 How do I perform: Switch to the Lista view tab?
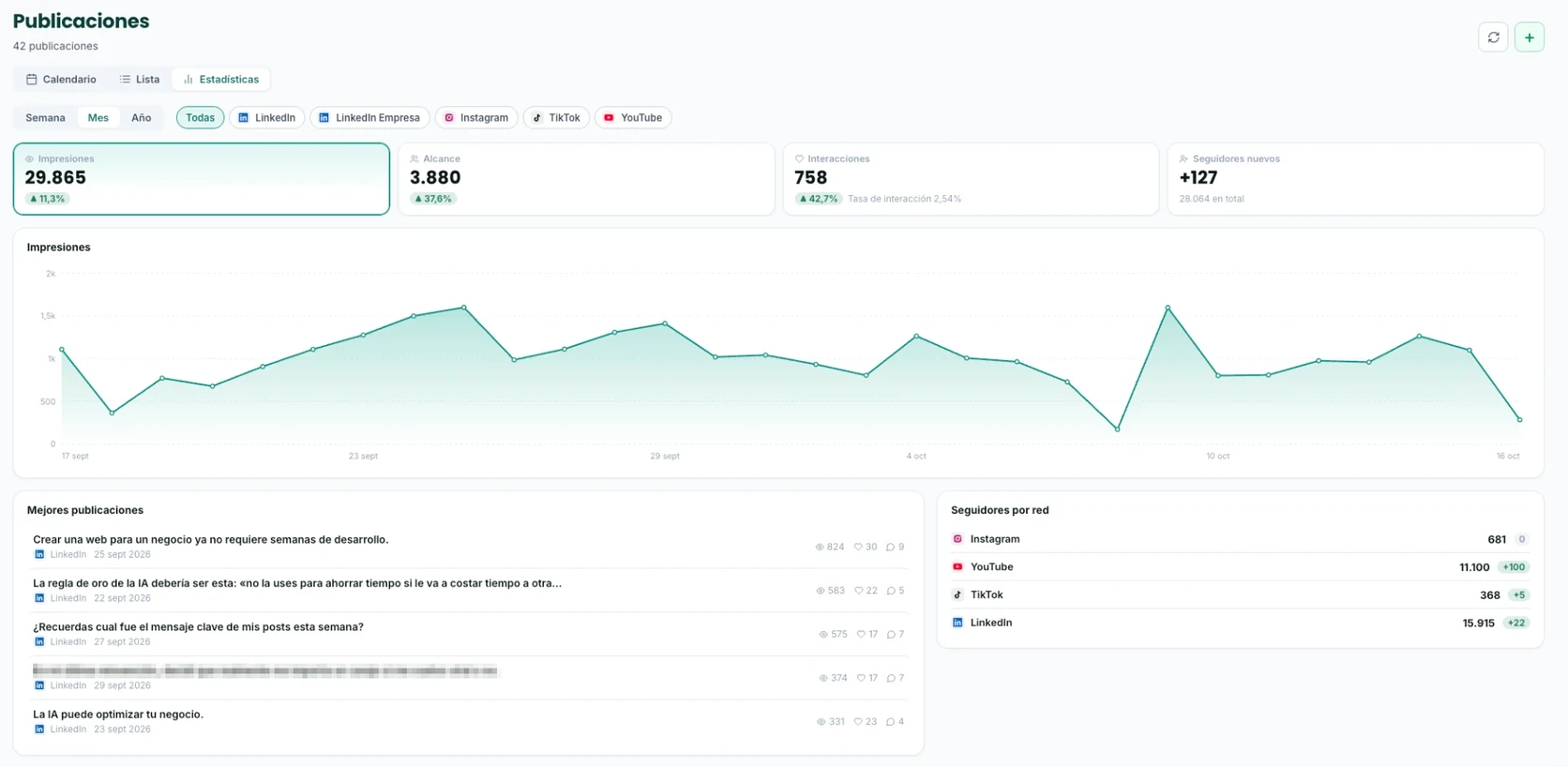[140, 80]
